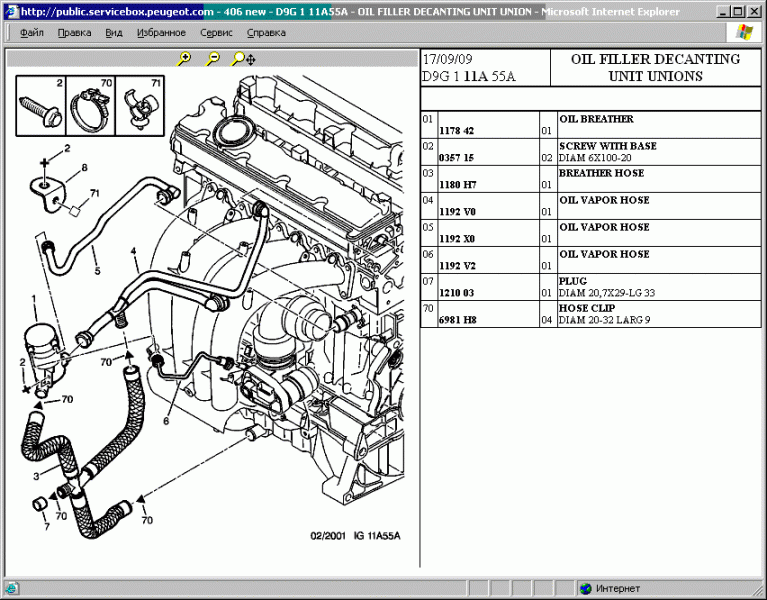Open the Избранное menu
The height and width of the screenshot is (600, 767).
pyautogui.click(x=160, y=32)
